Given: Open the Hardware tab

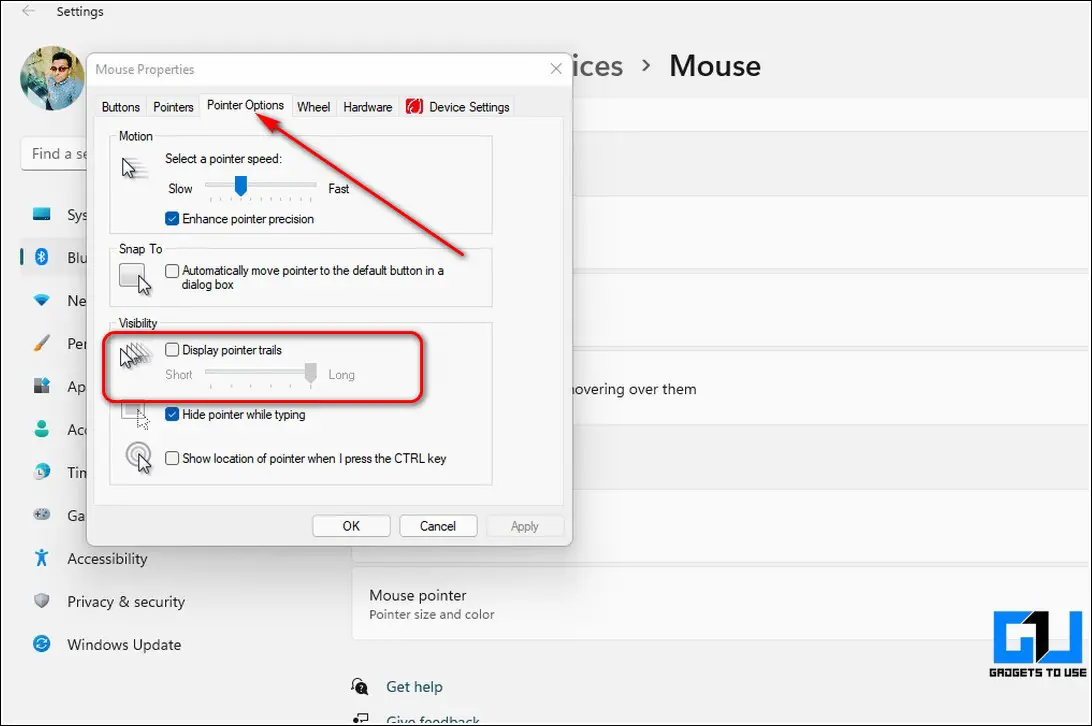Looking at the screenshot, I should (368, 107).
